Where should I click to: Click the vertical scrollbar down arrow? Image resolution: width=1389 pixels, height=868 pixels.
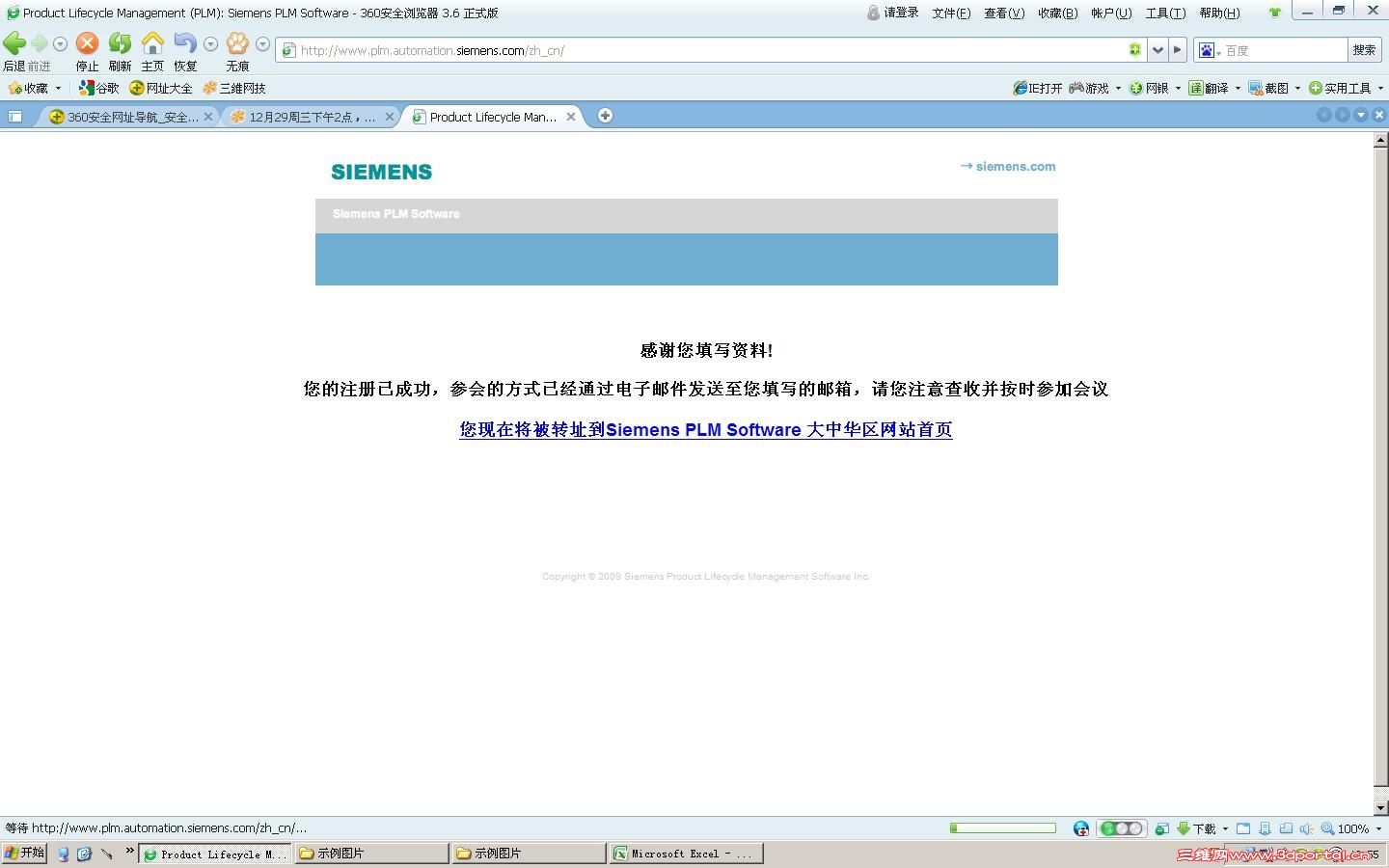tap(1381, 807)
